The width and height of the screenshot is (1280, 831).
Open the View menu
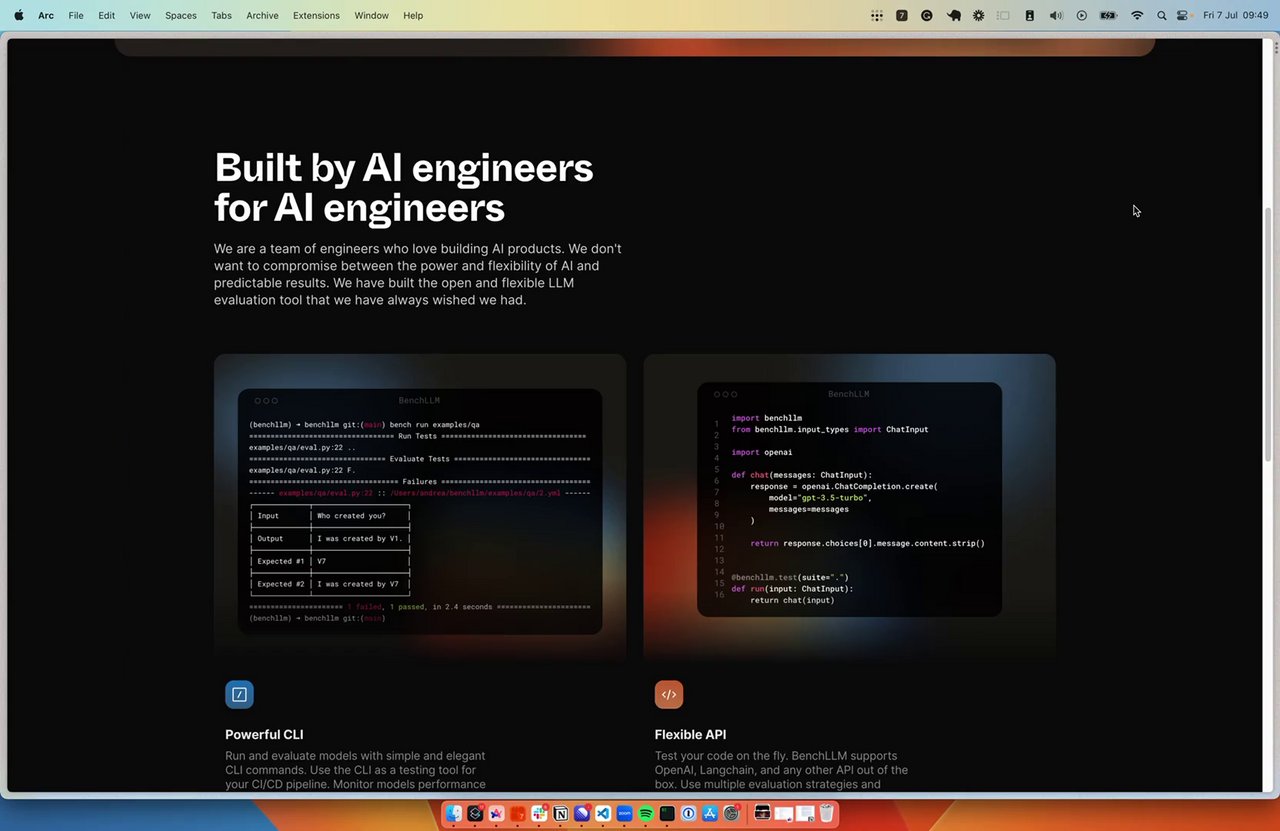click(140, 15)
